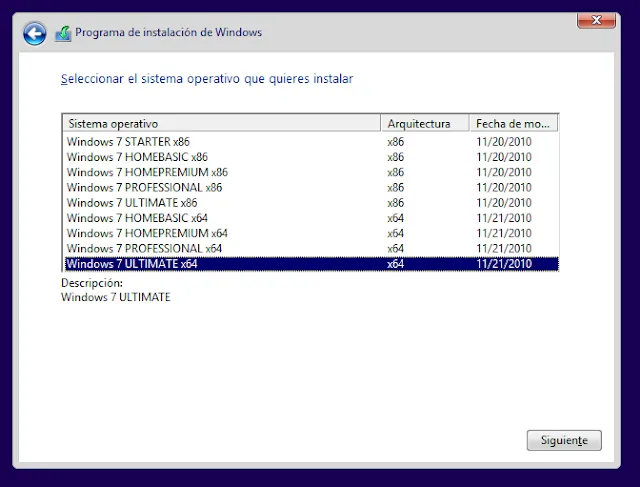
Task: Click the Fecha de mo... column header
Action: [514, 123]
